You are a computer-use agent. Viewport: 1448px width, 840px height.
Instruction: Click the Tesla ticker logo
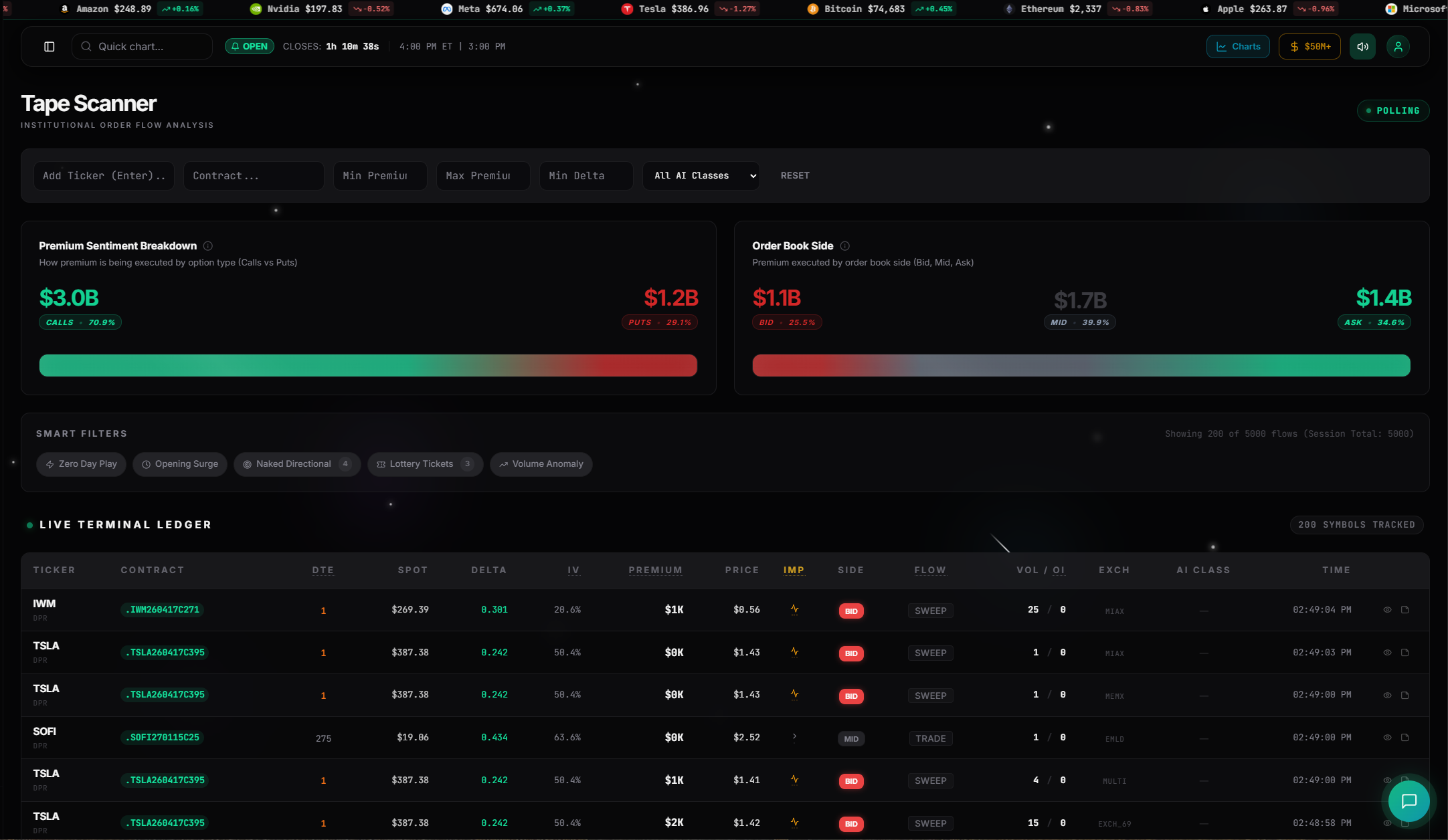coord(627,9)
